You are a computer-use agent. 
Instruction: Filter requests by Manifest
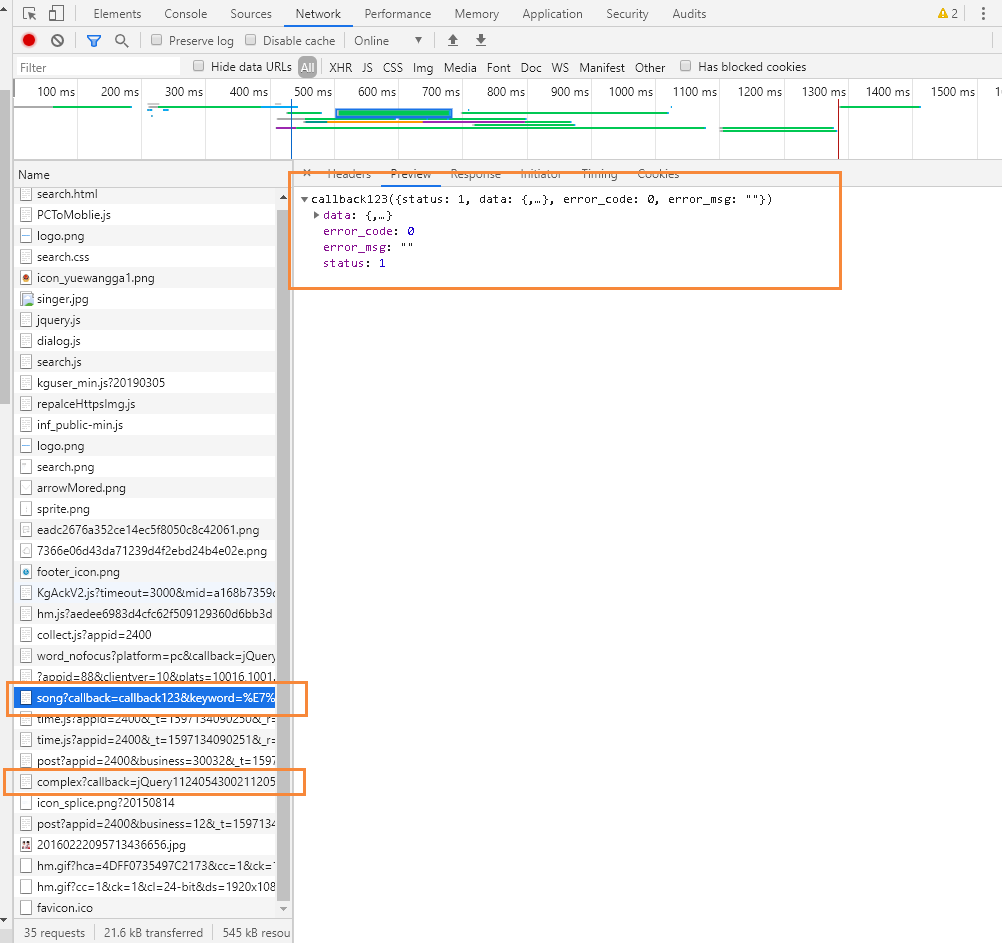click(x=602, y=67)
